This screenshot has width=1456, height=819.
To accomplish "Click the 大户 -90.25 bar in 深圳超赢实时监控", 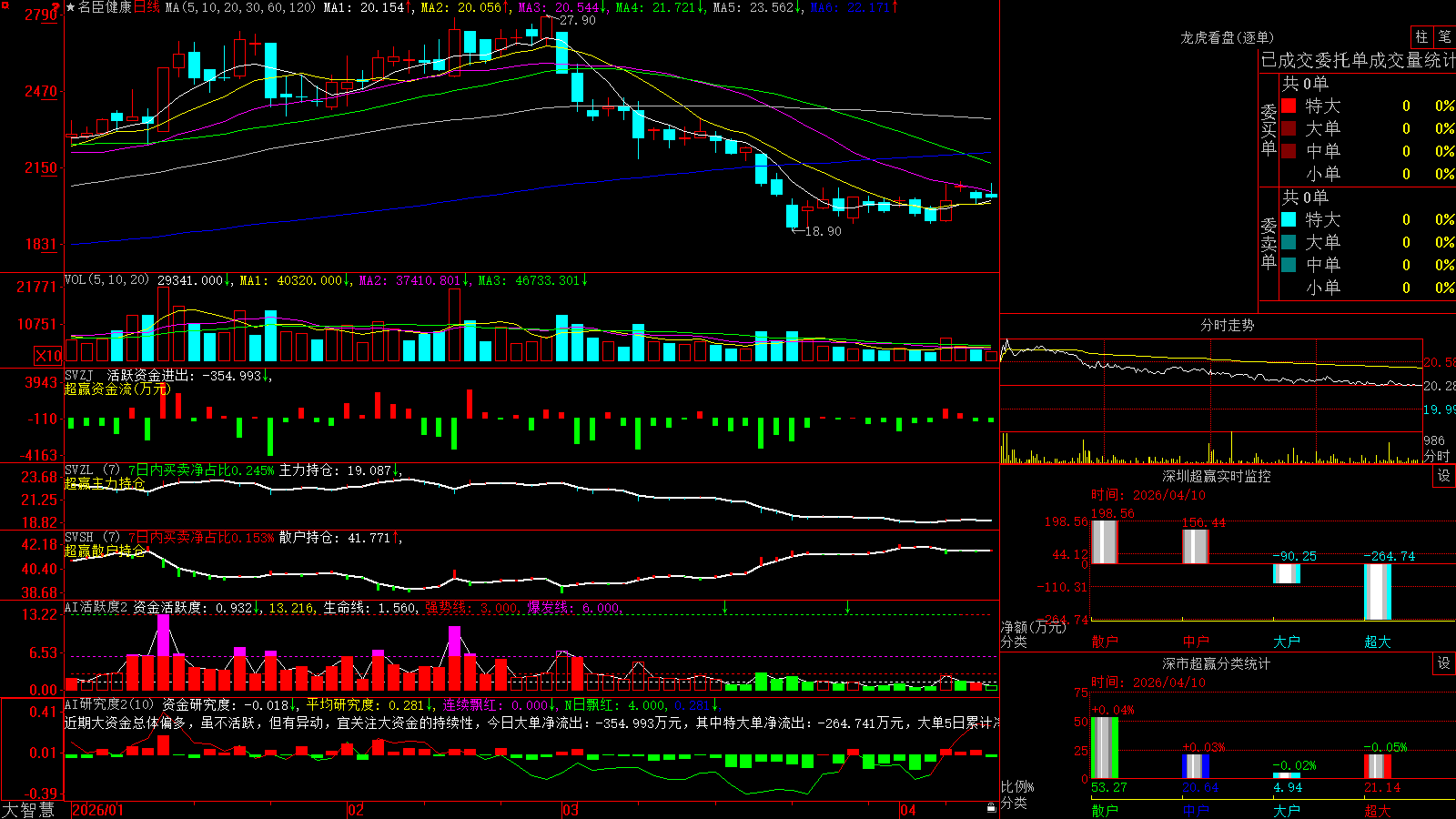I will coord(1287,573).
